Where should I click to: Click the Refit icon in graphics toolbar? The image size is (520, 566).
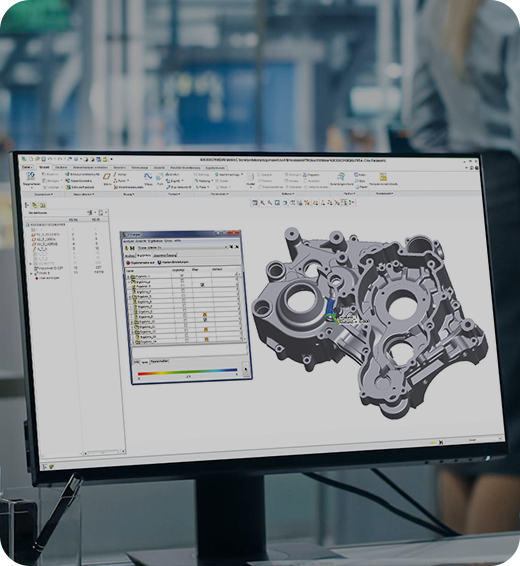click(x=255, y=203)
